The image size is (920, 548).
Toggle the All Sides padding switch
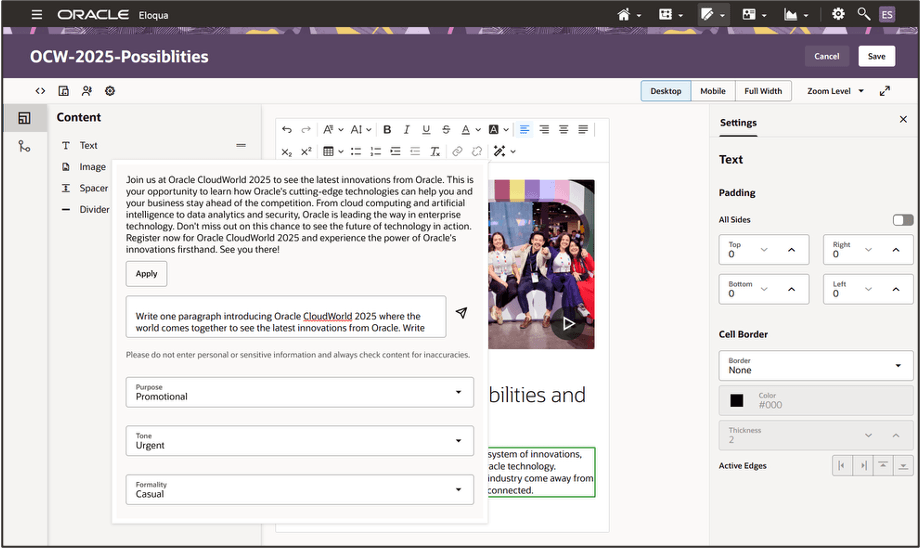coord(902,220)
